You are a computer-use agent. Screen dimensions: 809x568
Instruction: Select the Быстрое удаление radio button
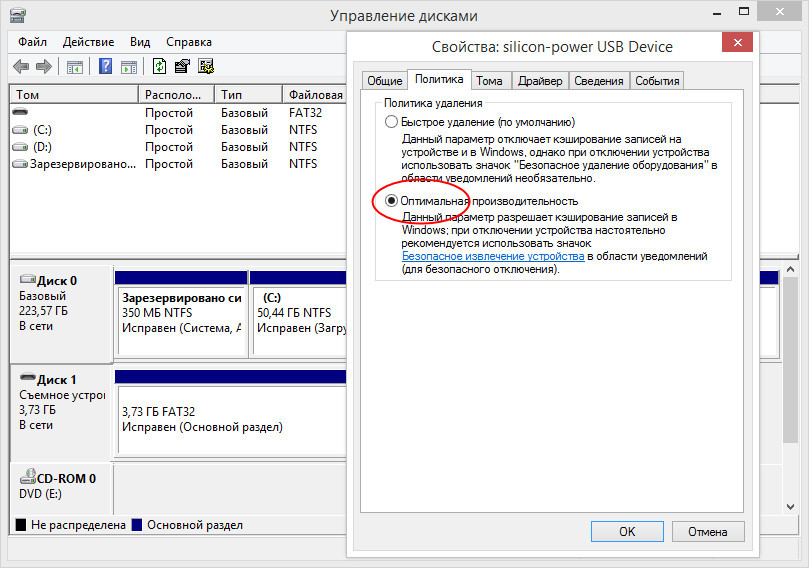pyautogui.click(x=391, y=122)
